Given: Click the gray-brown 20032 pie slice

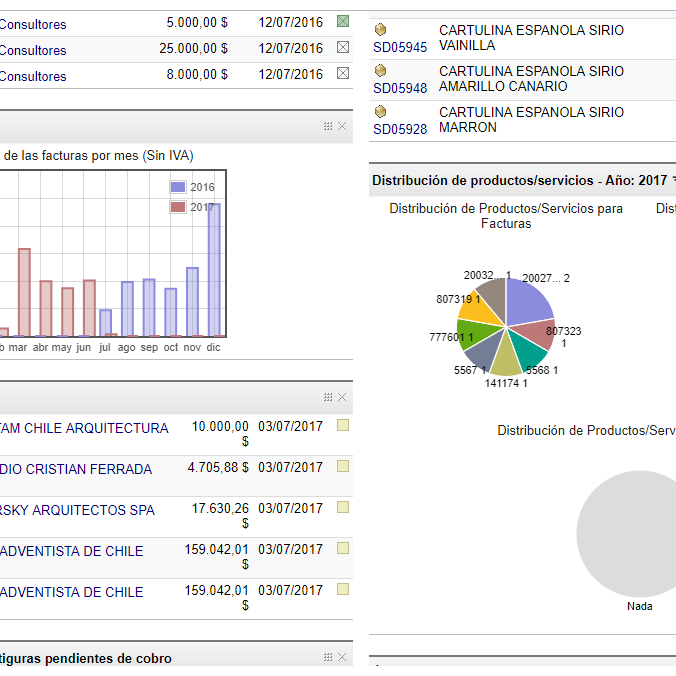Looking at the screenshot, I should coord(494,296).
